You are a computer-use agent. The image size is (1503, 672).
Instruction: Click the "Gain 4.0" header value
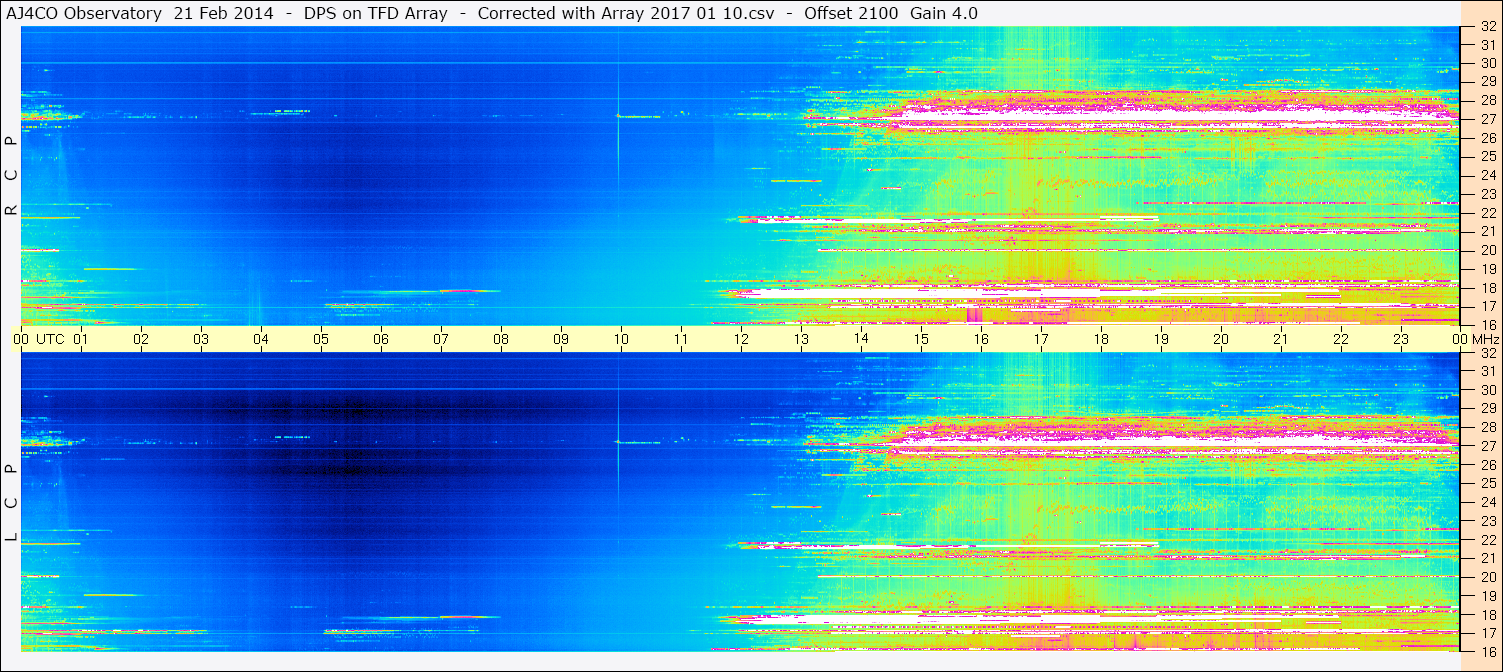pyautogui.click(x=943, y=14)
